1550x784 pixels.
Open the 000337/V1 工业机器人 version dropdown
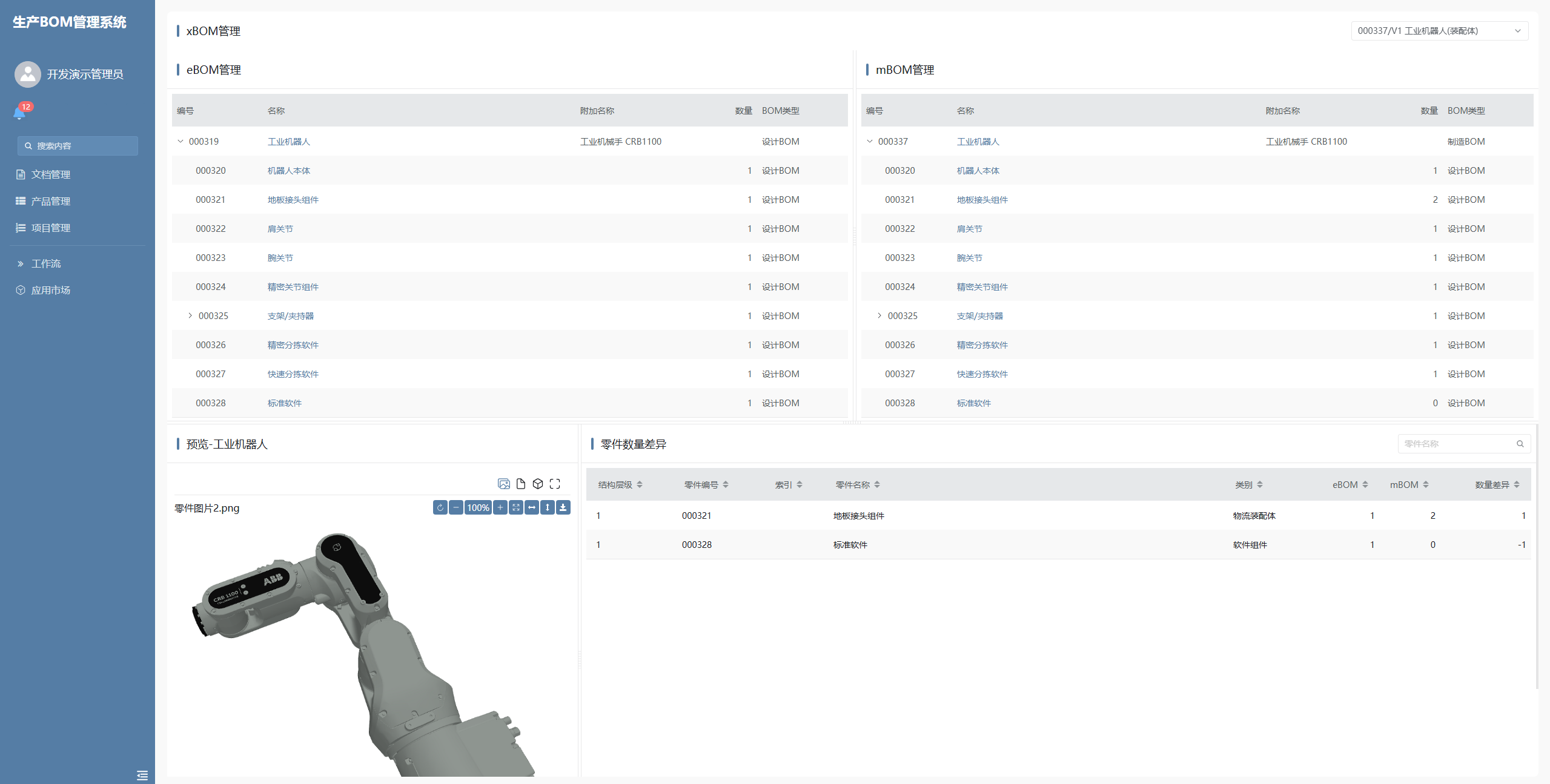tap(1439, 31)
